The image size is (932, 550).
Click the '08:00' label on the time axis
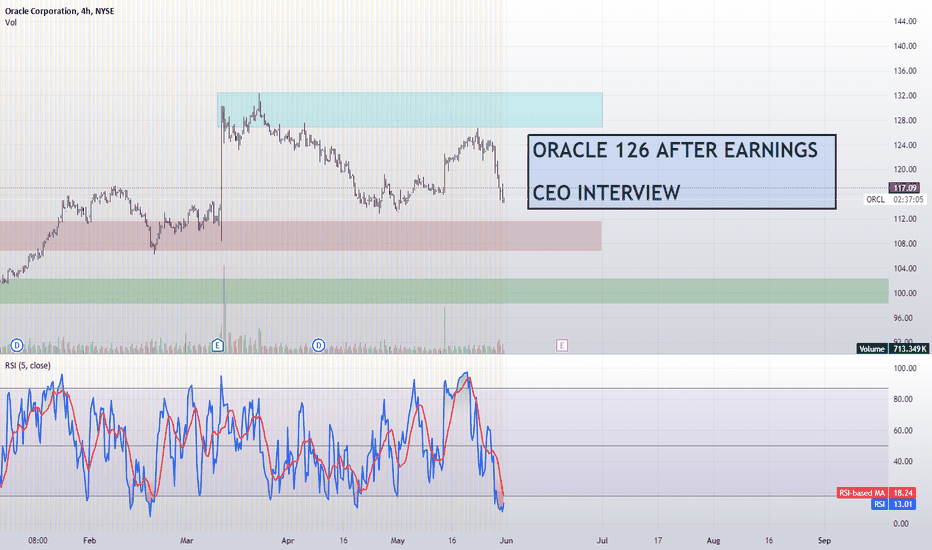(37, 540)
